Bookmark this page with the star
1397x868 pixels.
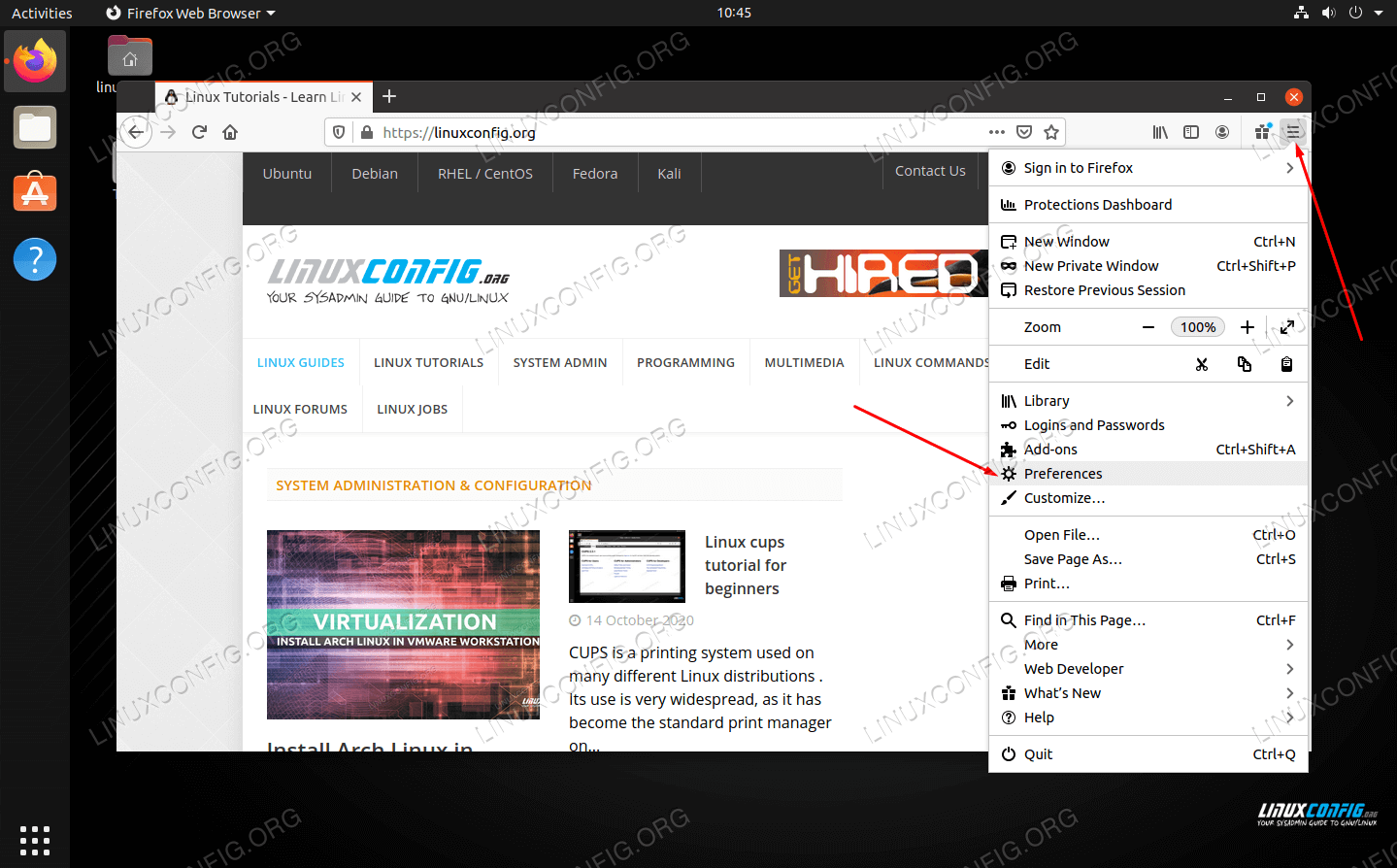1051,132
